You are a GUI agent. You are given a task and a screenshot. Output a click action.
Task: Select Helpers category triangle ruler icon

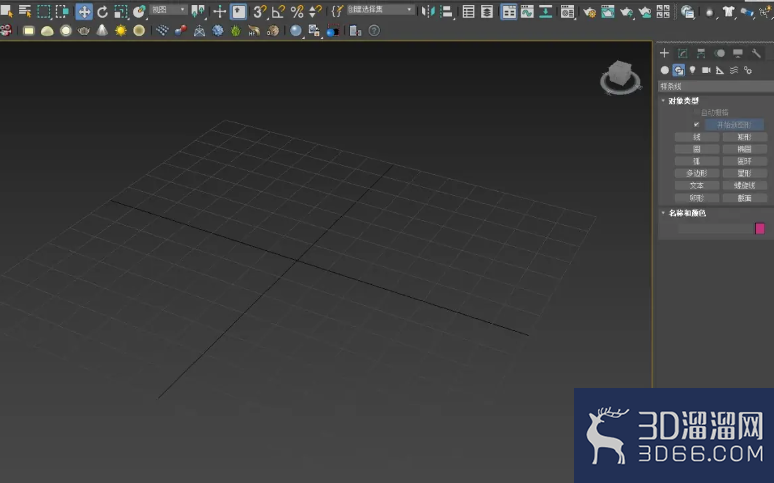[x=720, y=70]
